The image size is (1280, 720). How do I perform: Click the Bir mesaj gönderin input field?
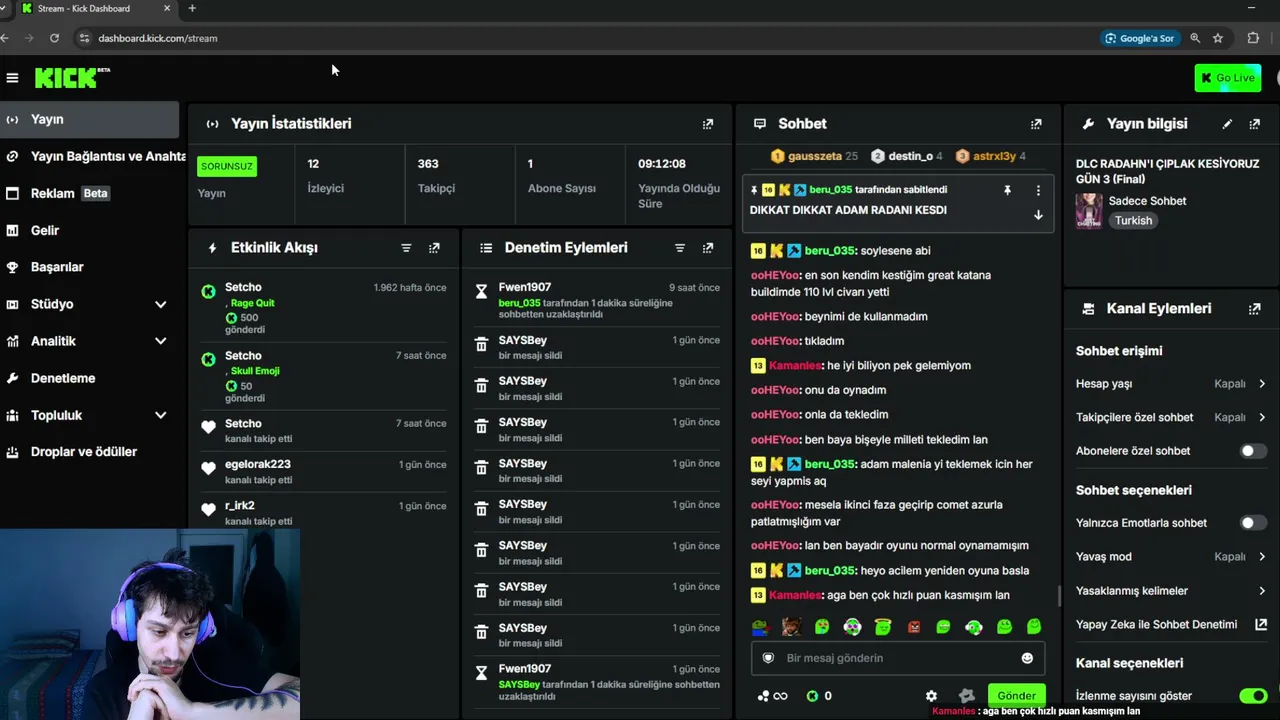point(897,658)
